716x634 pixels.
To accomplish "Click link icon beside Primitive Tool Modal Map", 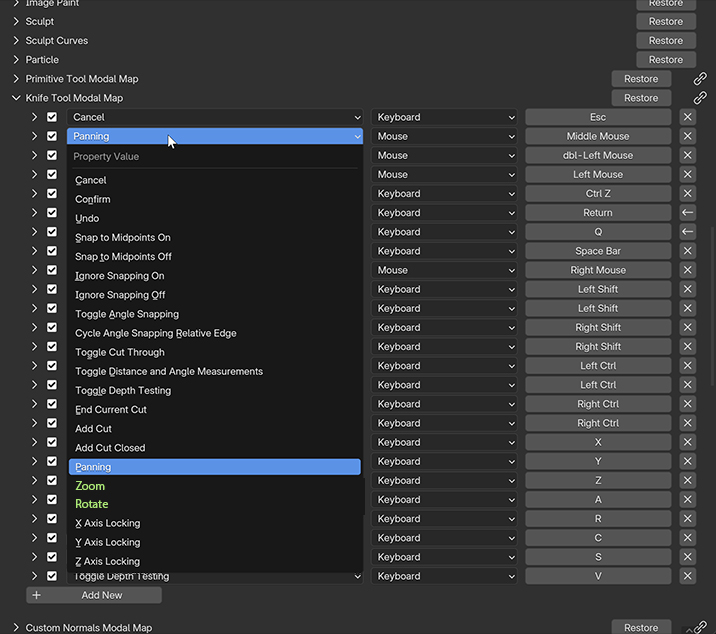I will point(700,79).
